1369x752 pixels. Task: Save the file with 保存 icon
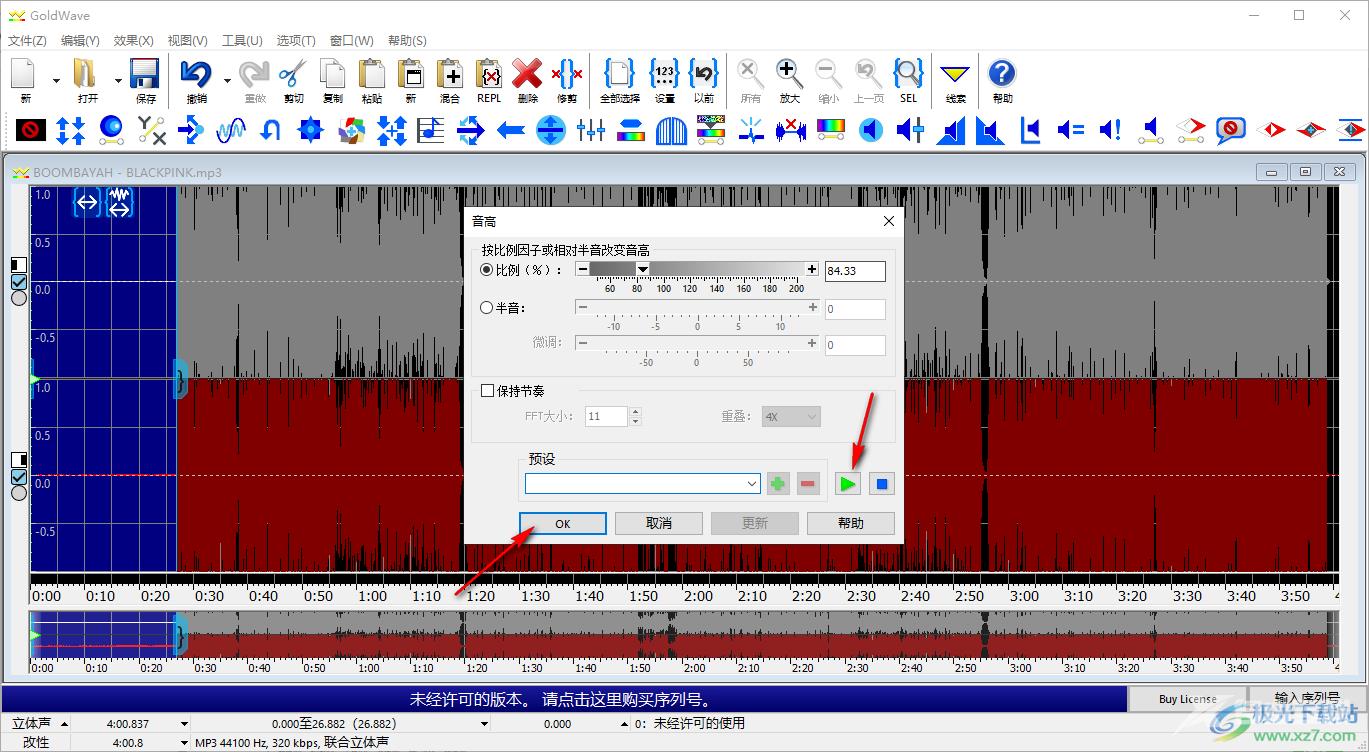click(x=145, y=74)
